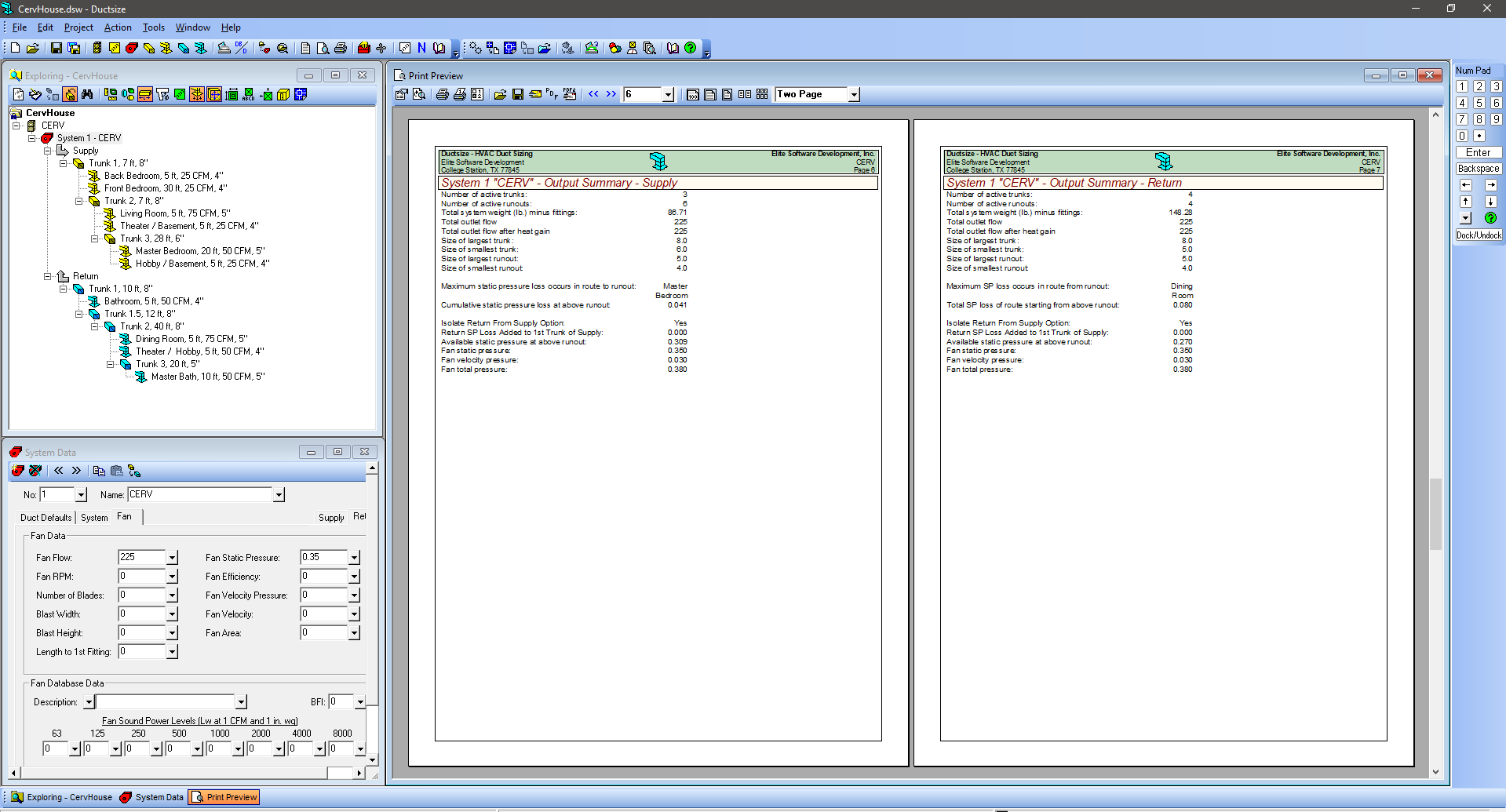Click the Copy icon in System Data toolbar
Viewport: 1506px width, 812px height.
99,471
